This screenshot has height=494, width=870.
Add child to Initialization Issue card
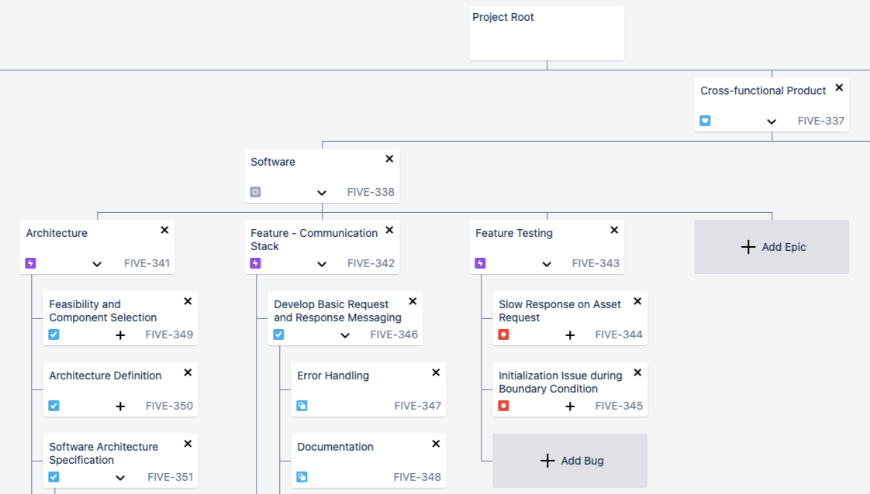point(570,406)
